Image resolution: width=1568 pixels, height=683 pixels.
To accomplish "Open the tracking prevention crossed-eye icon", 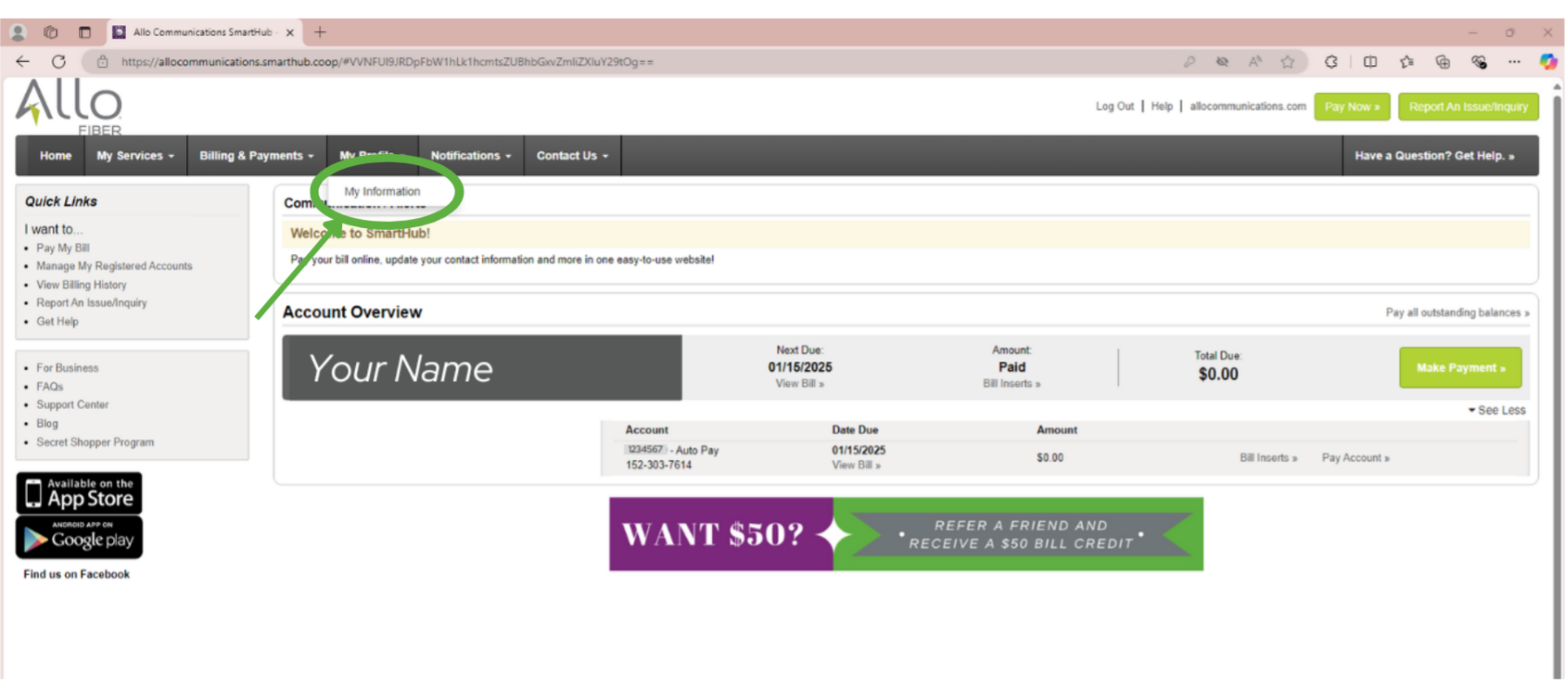I will 1222,62.
